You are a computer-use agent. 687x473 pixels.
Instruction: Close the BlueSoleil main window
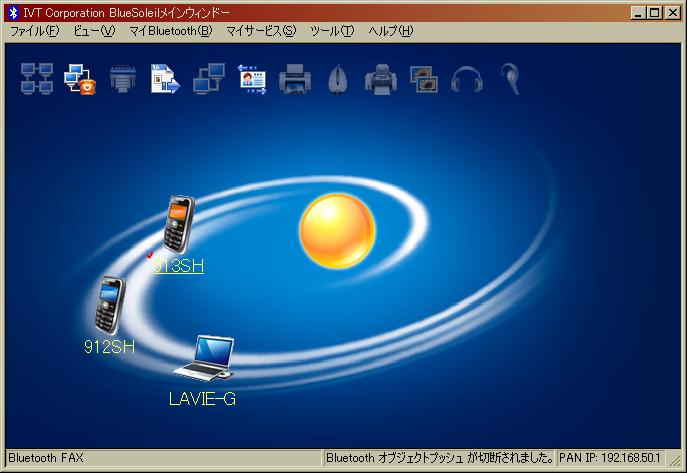tap(673, 13)
